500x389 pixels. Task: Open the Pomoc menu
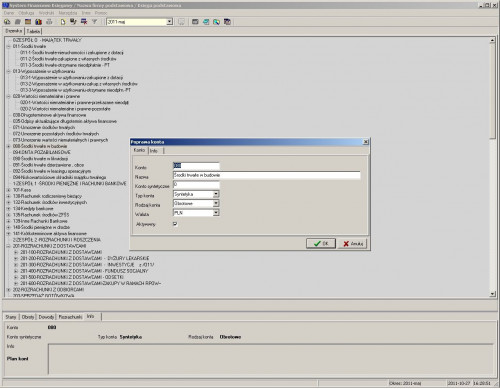pyautogui.click(x=101, y=13)
